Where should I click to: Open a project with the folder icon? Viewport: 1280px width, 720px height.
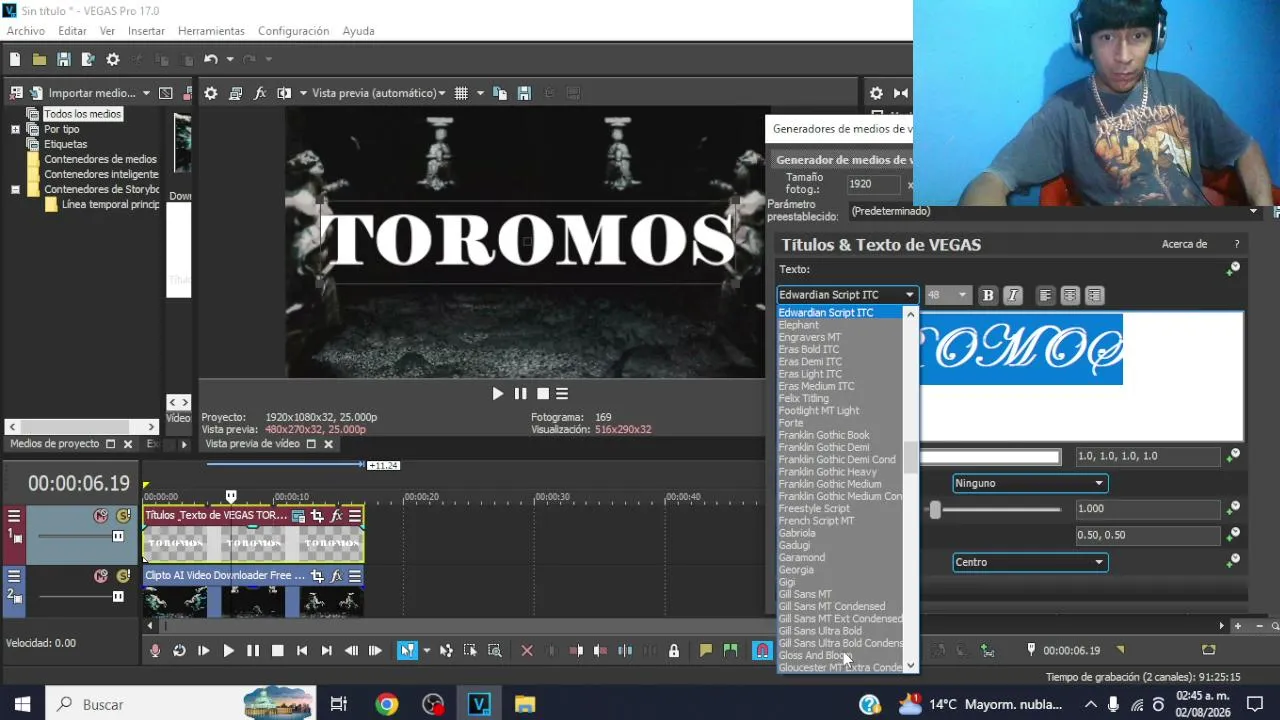pos(39,60)
